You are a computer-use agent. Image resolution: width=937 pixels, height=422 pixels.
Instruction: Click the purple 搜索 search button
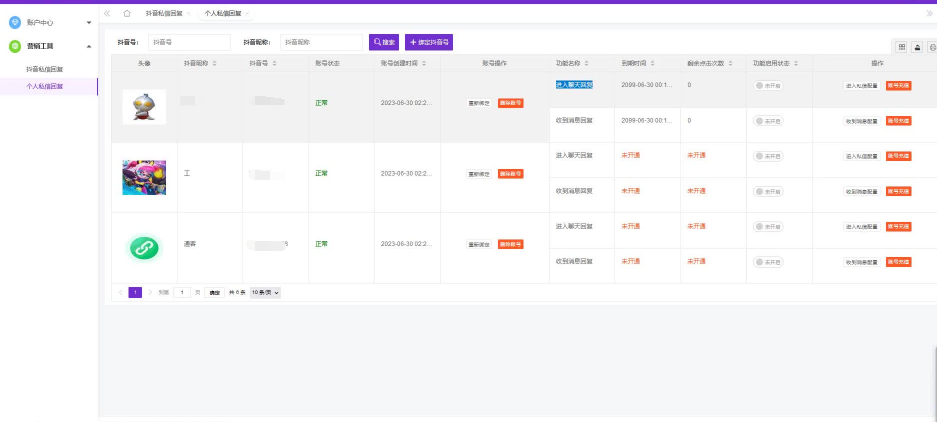click(x=383, y=42)
